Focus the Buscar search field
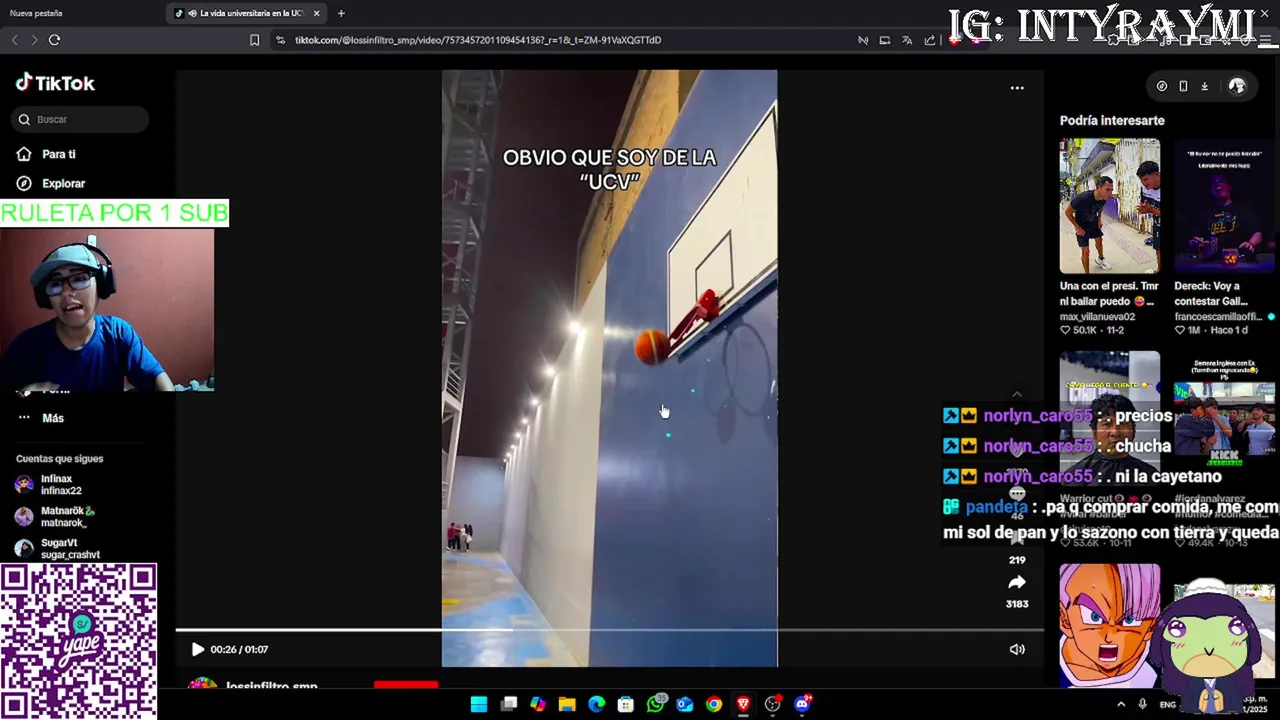The image size is (1280, 720). tap(81, 119)
